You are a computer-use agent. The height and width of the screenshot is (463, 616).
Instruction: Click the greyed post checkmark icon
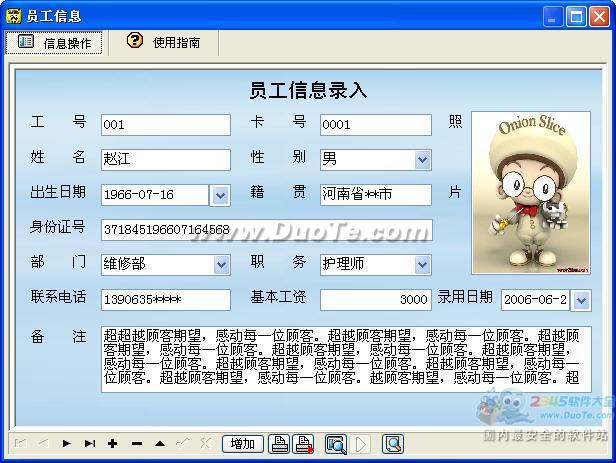[x=183, y=444]
